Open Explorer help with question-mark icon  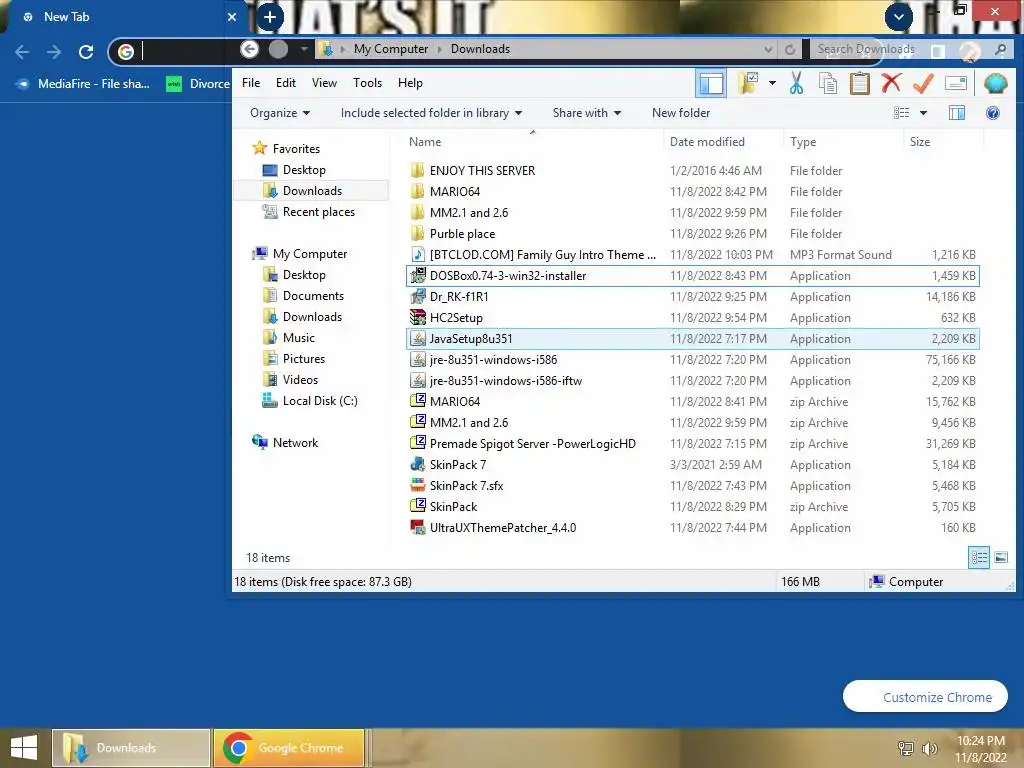coord(993,113)
